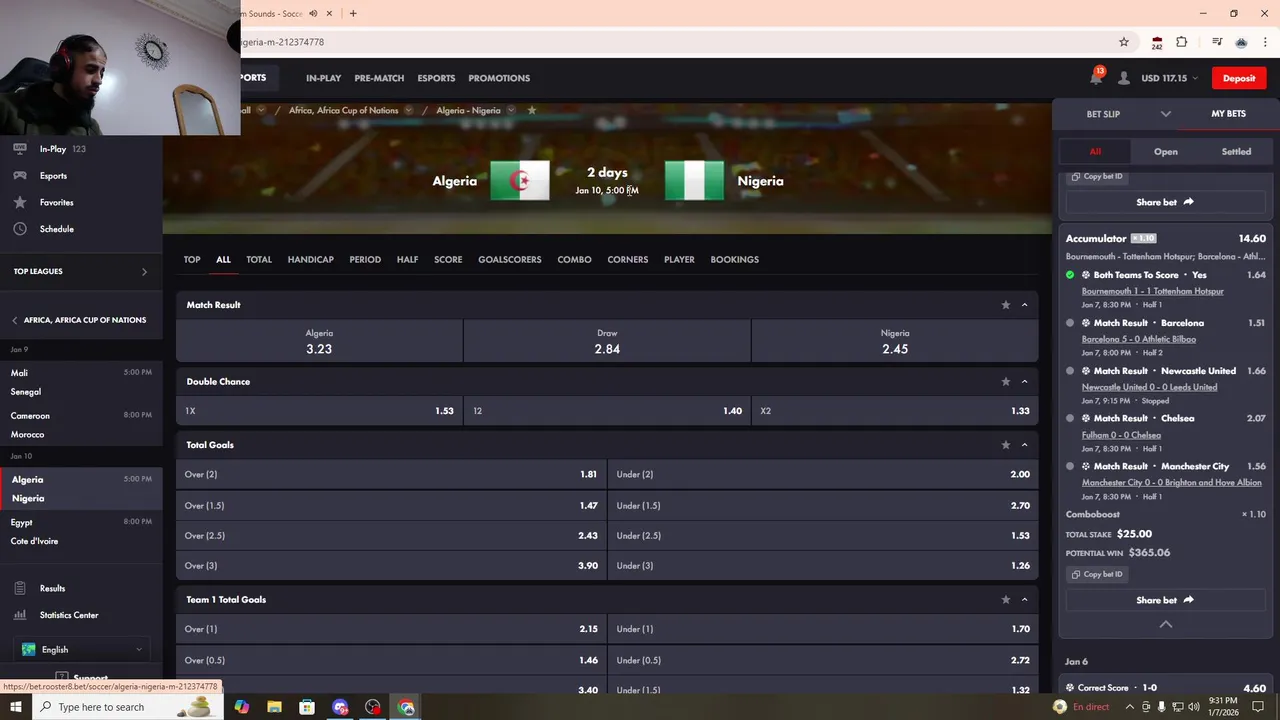1280x720 pixels.
Task: Open the Algeria - Nigeria breadcrumb dropdown
Action: 511,110
